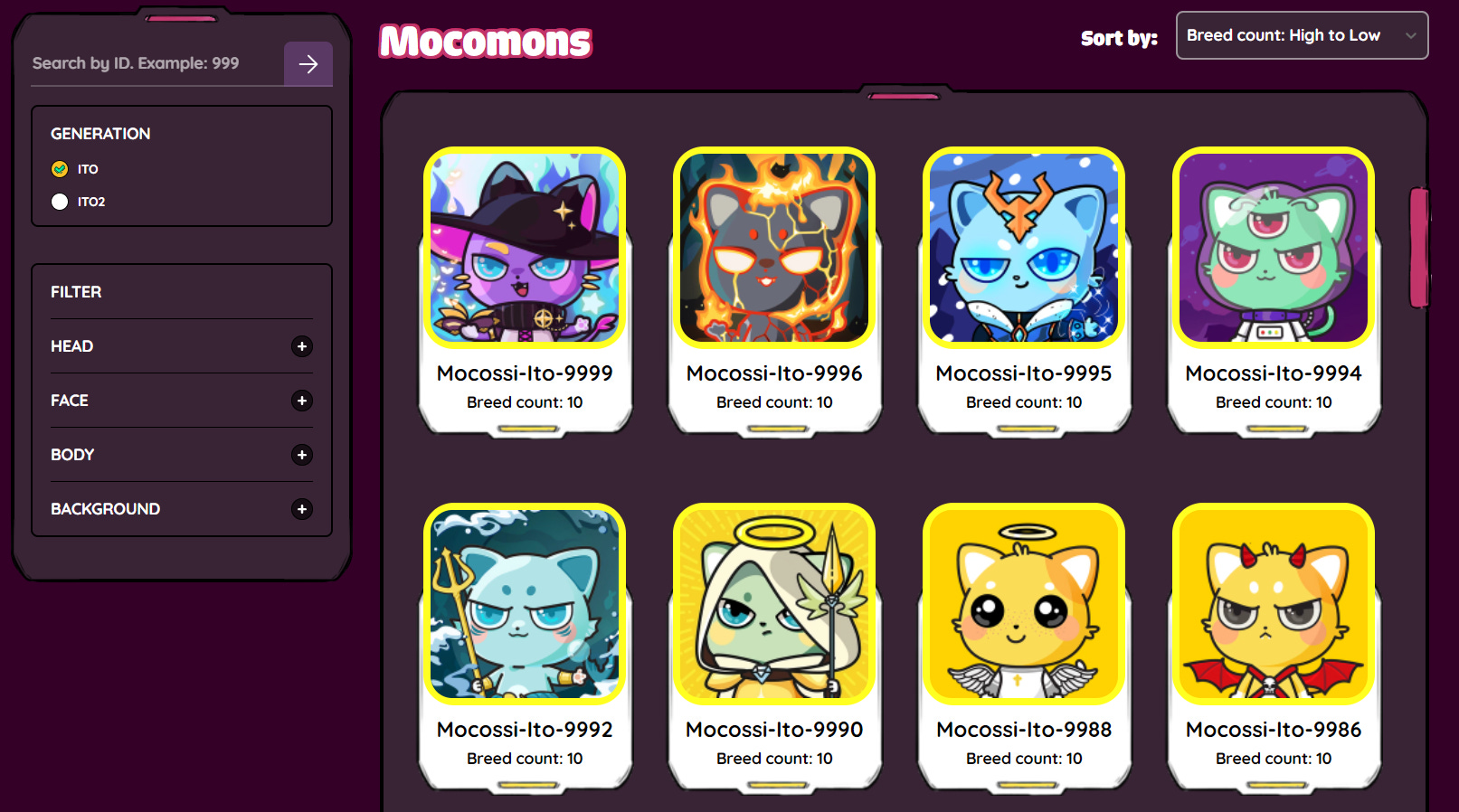Submit the ID search with arrow button
1459x812 pixels.
(308, 63)
